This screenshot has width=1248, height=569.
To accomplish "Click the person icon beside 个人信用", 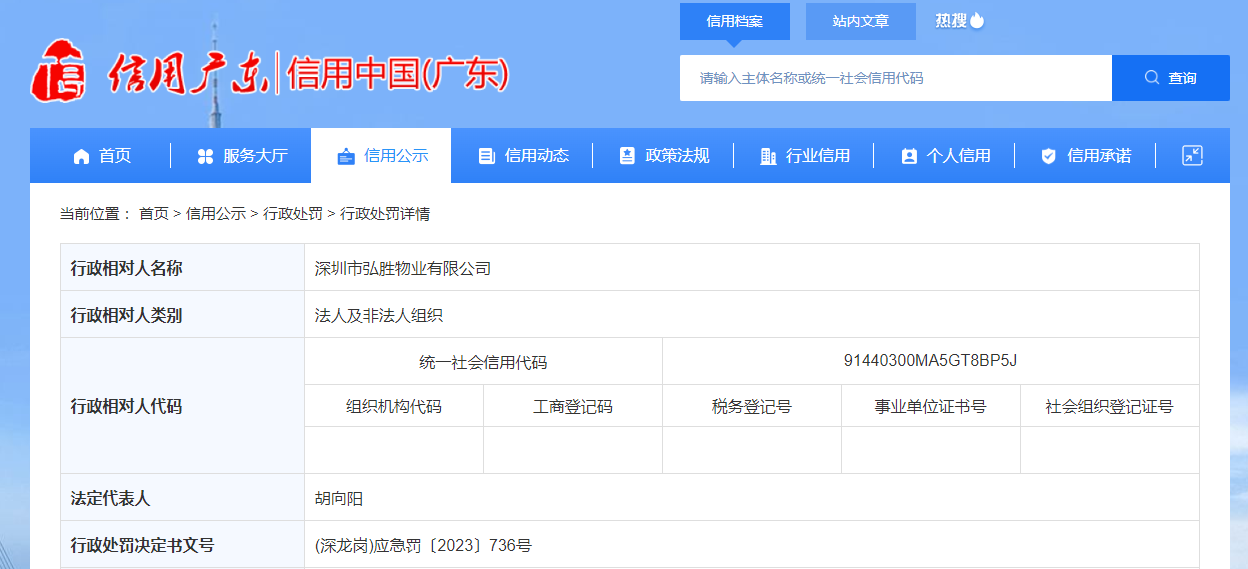I will click(x=909, y=156).
